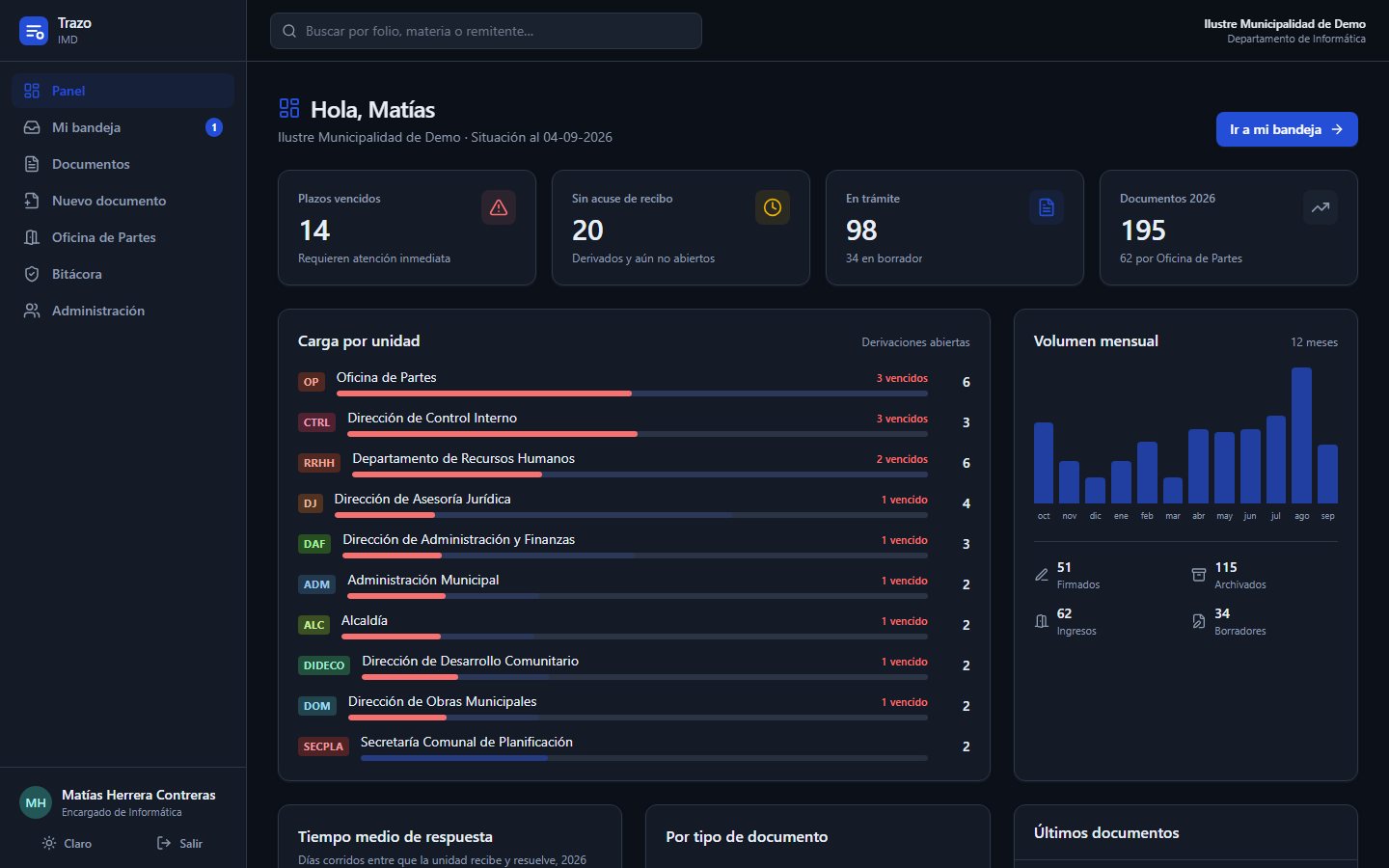Open the Bitácora sidebar item
Screen dimensions: 1389x868
click(x=123, y=274)
